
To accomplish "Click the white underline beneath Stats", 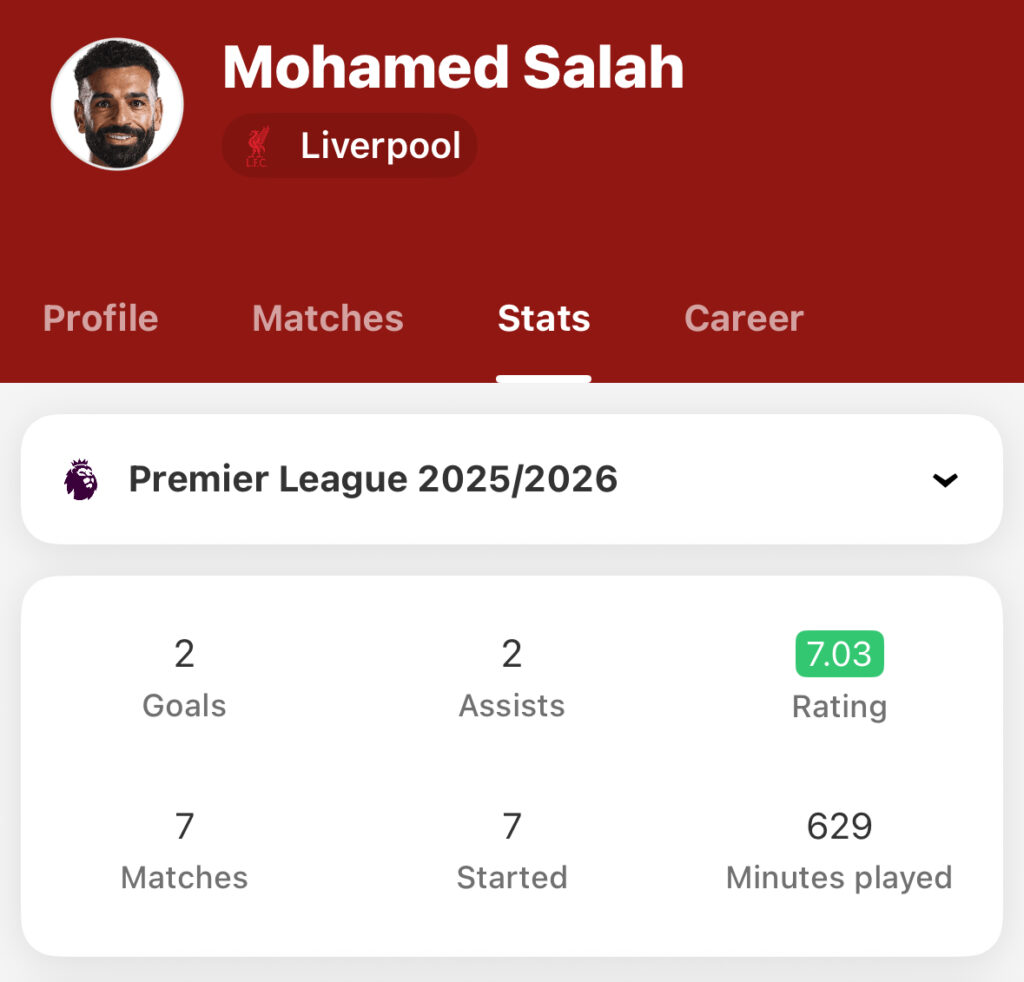I will (544, 379).
